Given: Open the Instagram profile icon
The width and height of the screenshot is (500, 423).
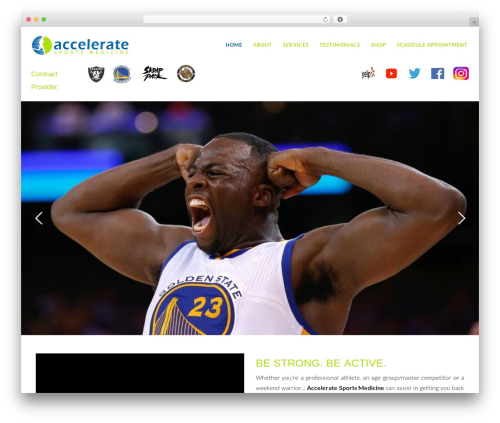Looking at the screenshot, I should point(461,73).
